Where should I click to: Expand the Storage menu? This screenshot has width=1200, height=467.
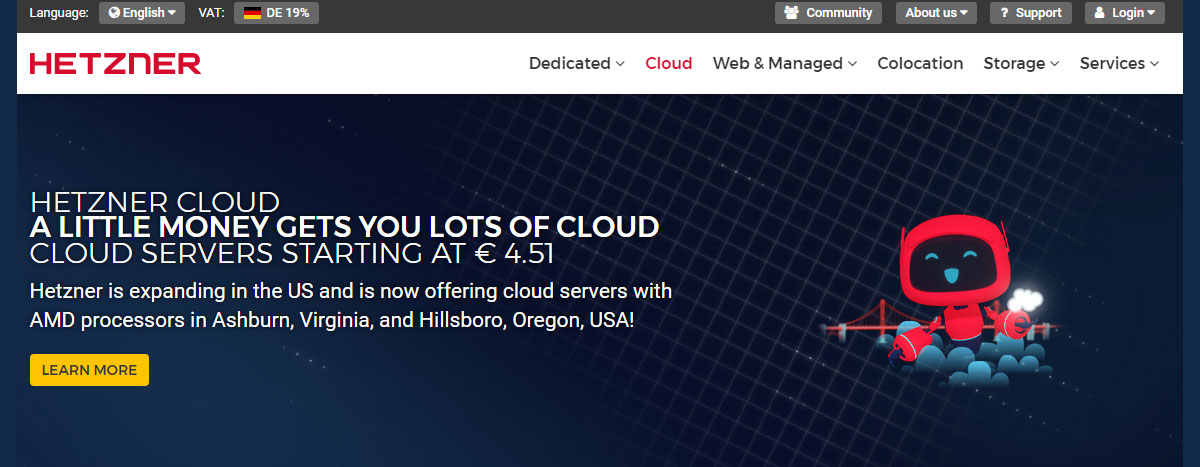[1021, 63]
